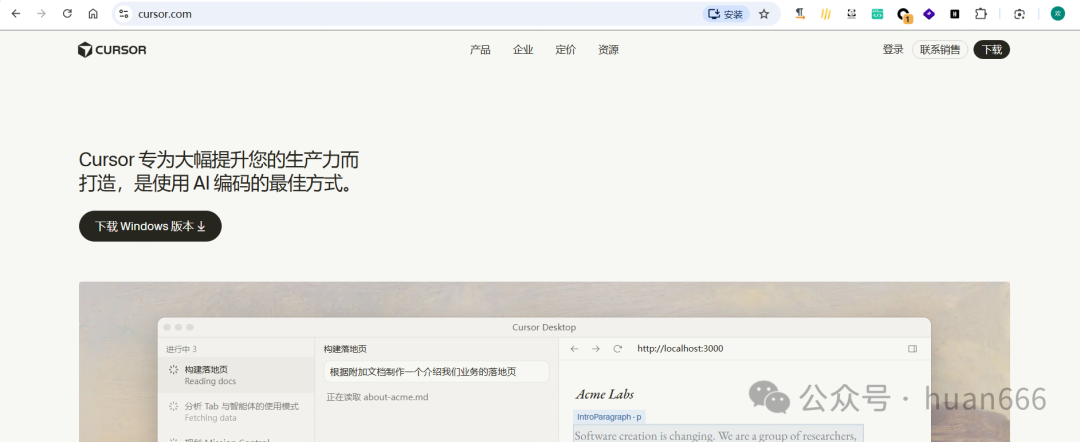Open the purple diamond extension icon
The image size is (1080, 442).
(928, 14)
